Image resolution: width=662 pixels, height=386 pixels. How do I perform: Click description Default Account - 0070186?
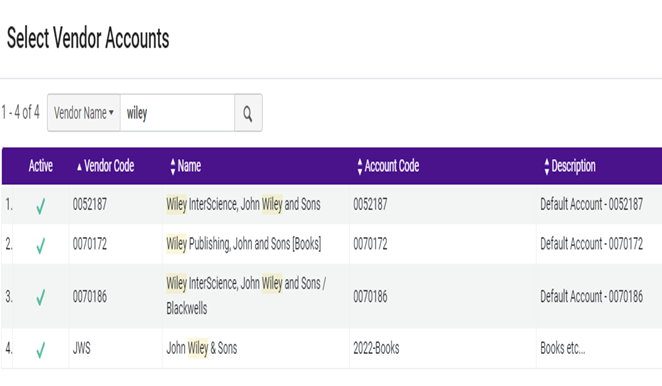click(591, 296)
